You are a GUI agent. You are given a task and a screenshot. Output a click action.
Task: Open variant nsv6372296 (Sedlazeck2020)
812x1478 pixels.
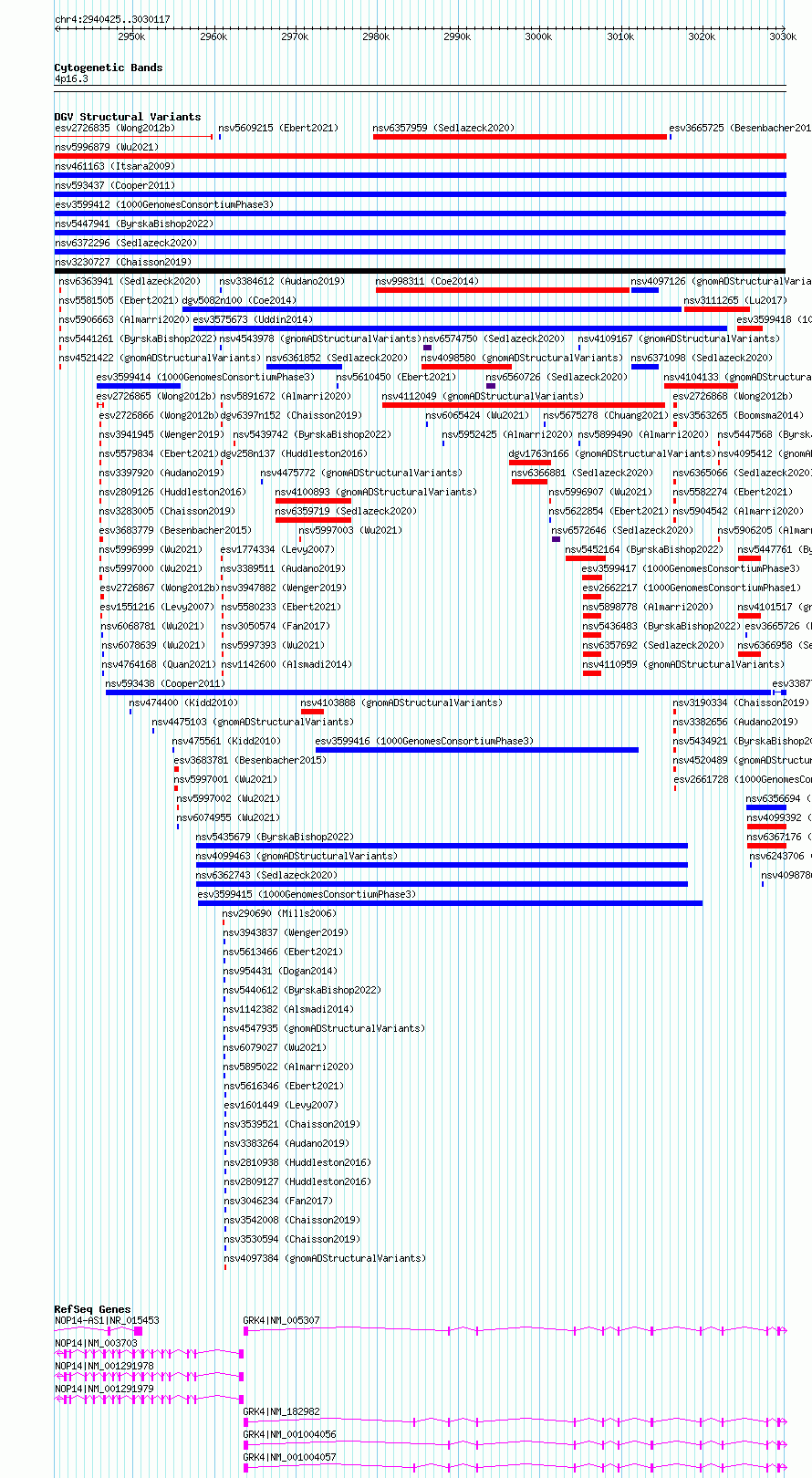pos(126,244)
